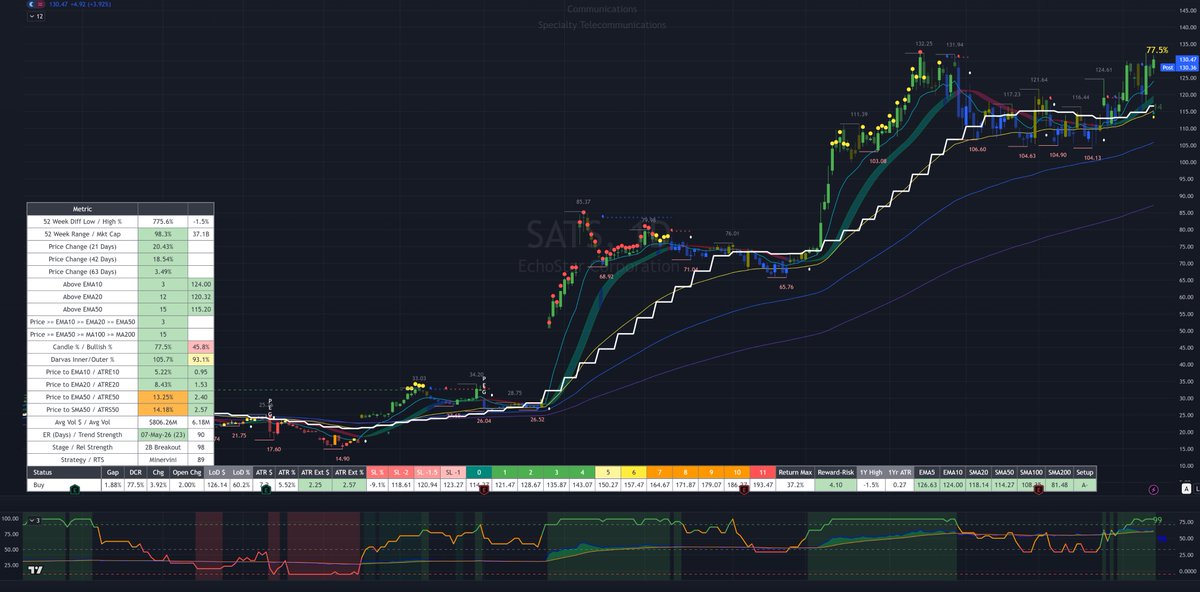
Task: Click the Metric table header
Action: point(82,208)
